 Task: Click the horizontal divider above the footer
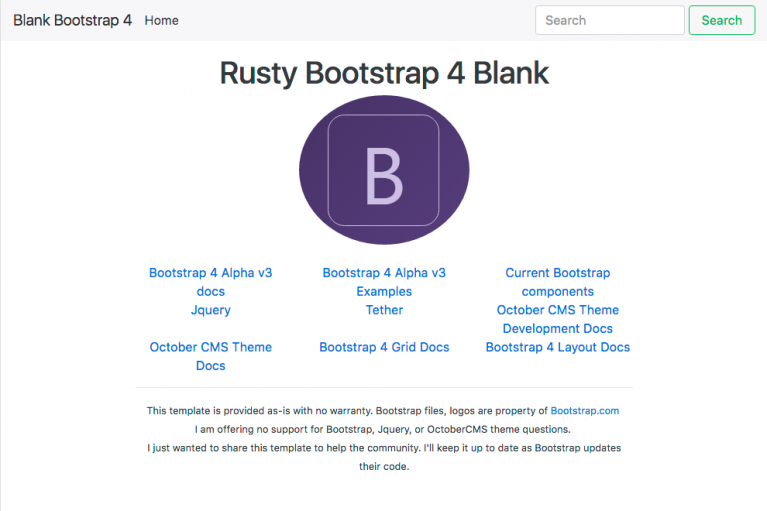pyautogui.click(x=384, y=387)
